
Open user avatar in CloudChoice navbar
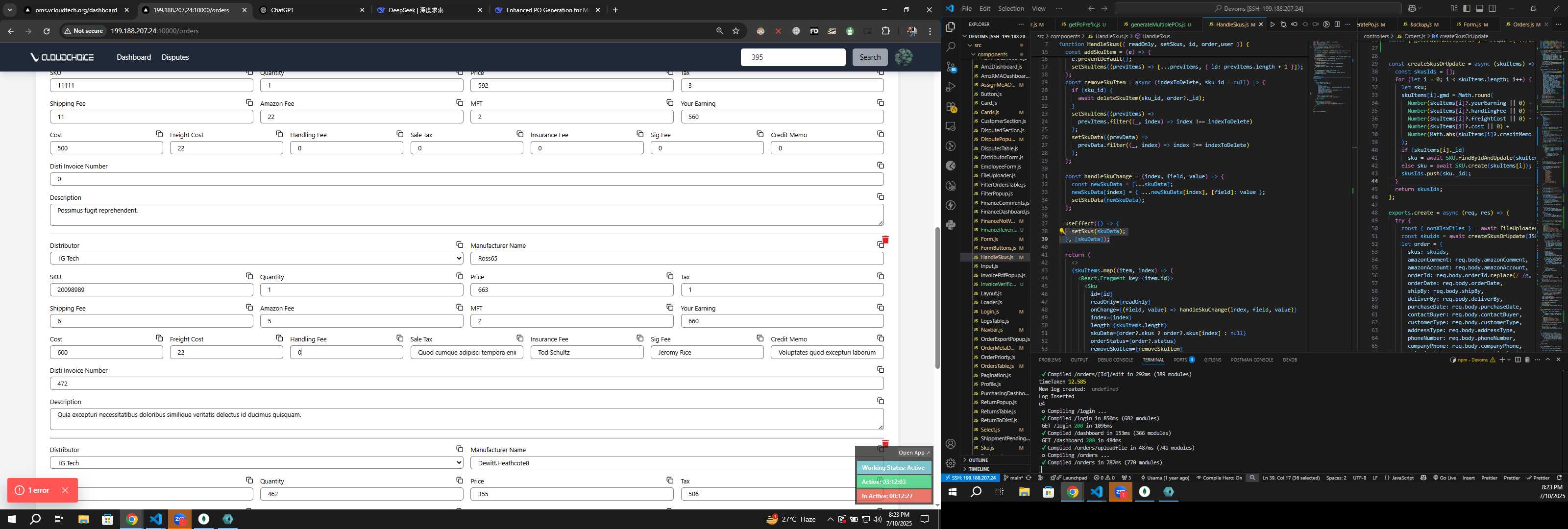click(x=903, y=57)
